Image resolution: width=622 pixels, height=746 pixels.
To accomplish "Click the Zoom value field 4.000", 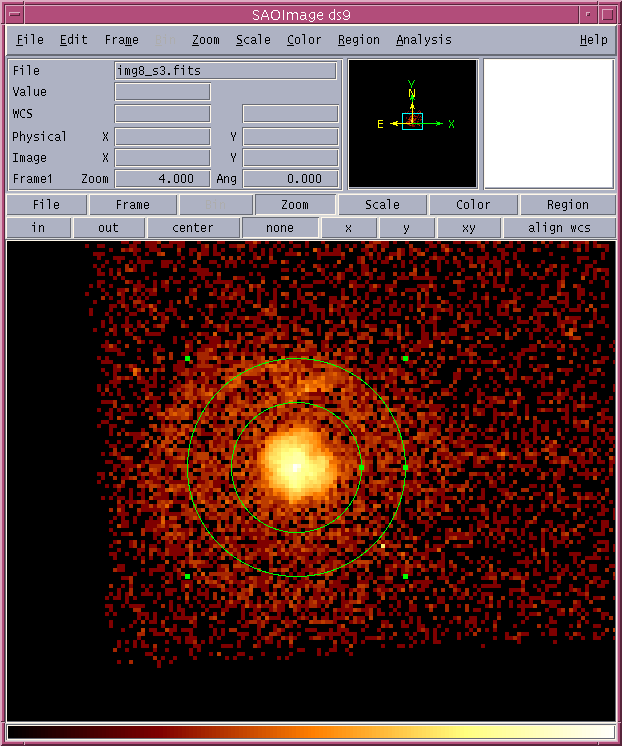I will coord(163,179).
